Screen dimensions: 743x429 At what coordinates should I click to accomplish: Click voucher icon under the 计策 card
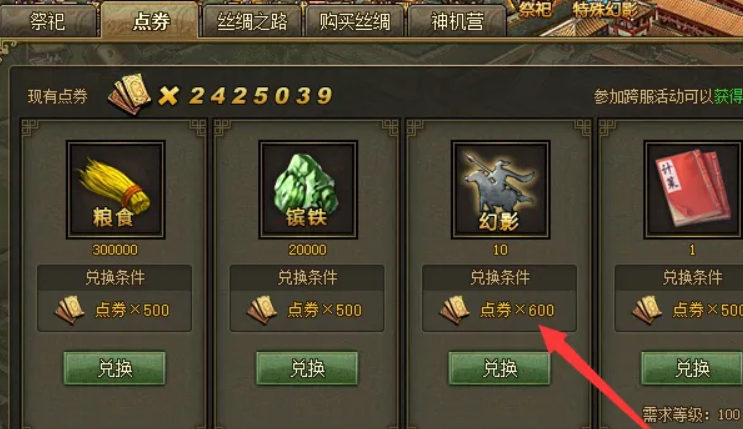[x=647, y=310]
